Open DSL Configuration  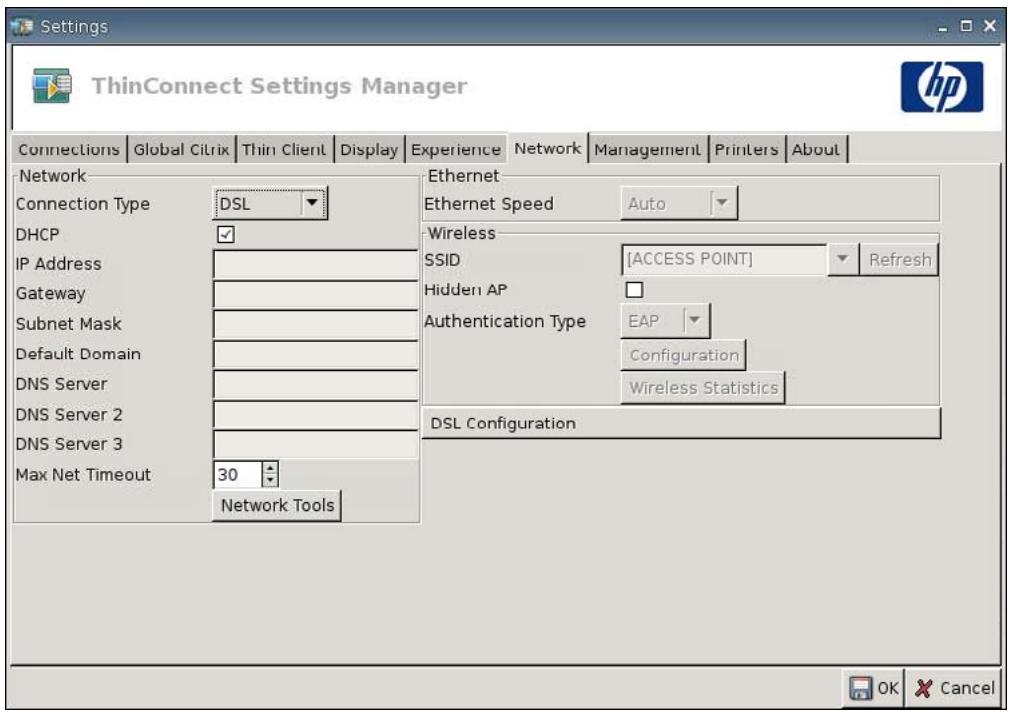pyautogui.click(x=681, y=424)
